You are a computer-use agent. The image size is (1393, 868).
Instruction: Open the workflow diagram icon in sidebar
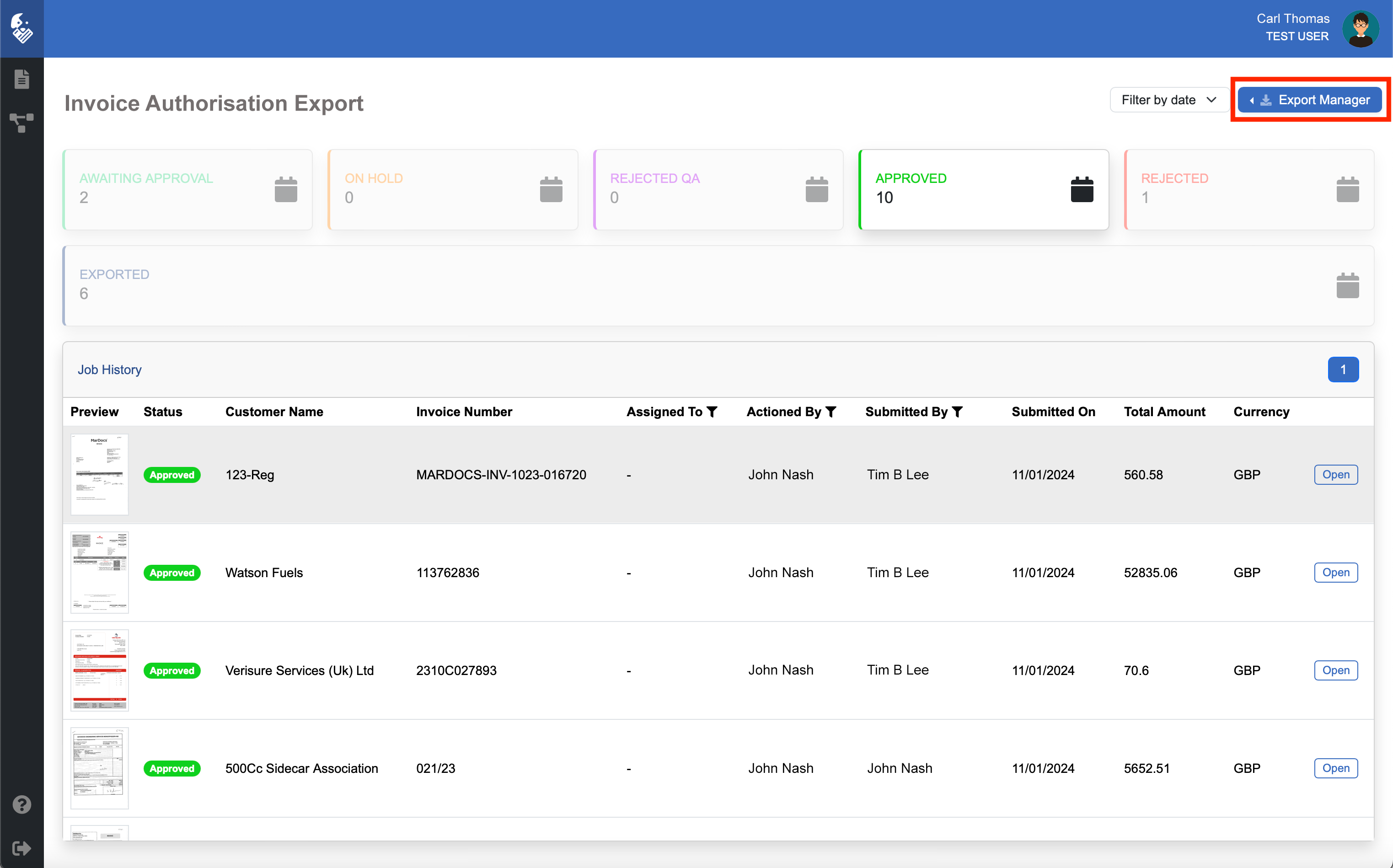(22, 122)
